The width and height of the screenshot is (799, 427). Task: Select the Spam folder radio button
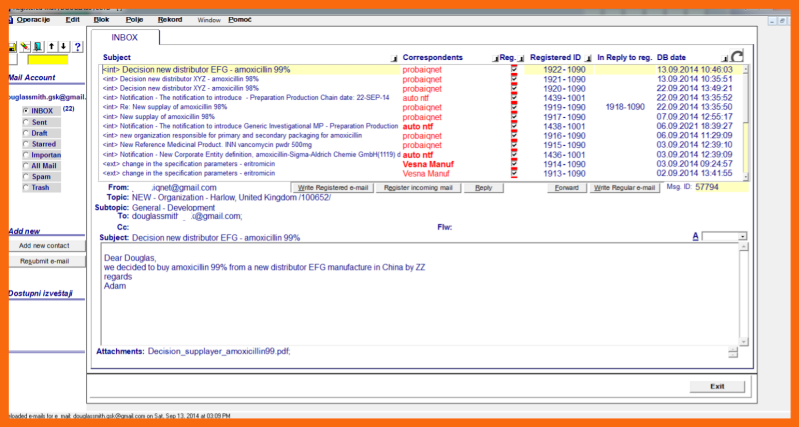point(25,177)
